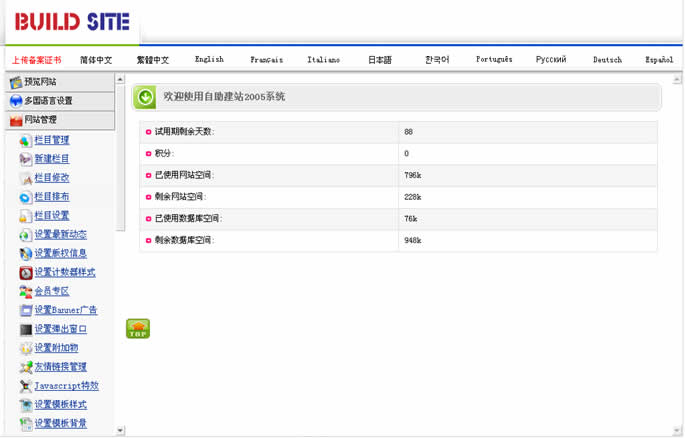Open the 上传备案证书 link
This screenshot has height=438, width=685.
click(36, 60)
